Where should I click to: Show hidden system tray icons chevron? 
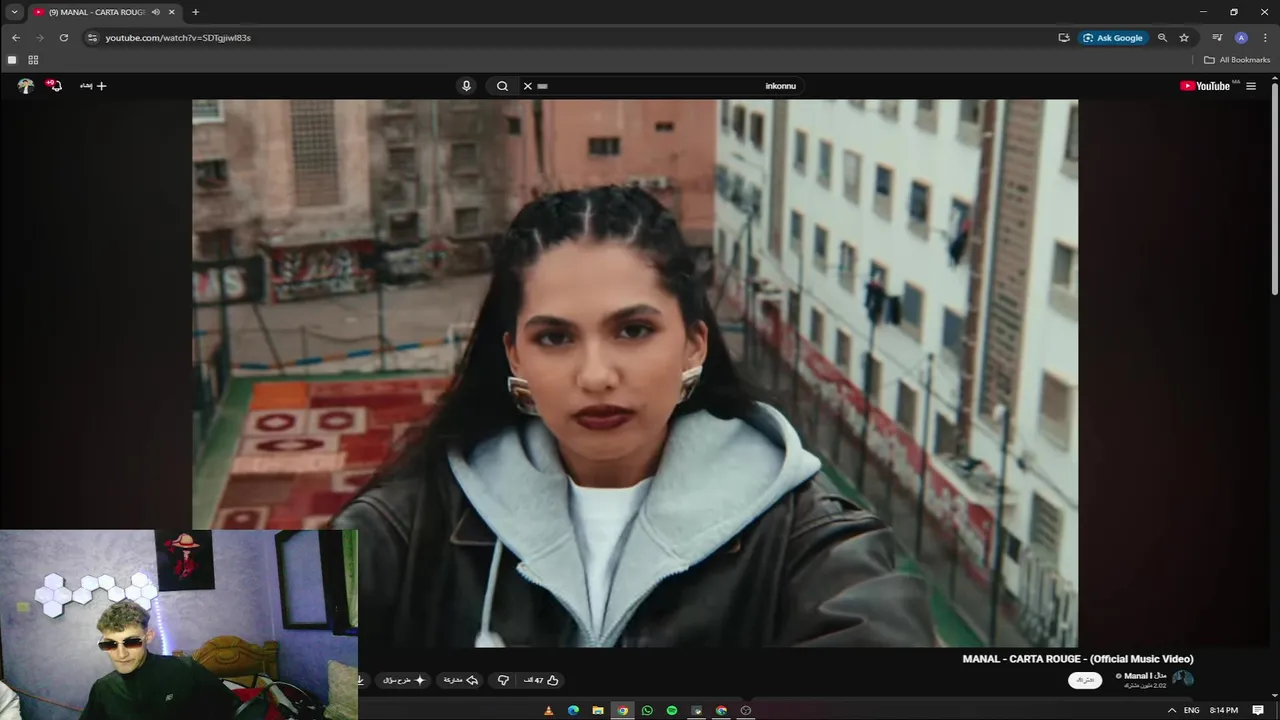pos(1172,710)
